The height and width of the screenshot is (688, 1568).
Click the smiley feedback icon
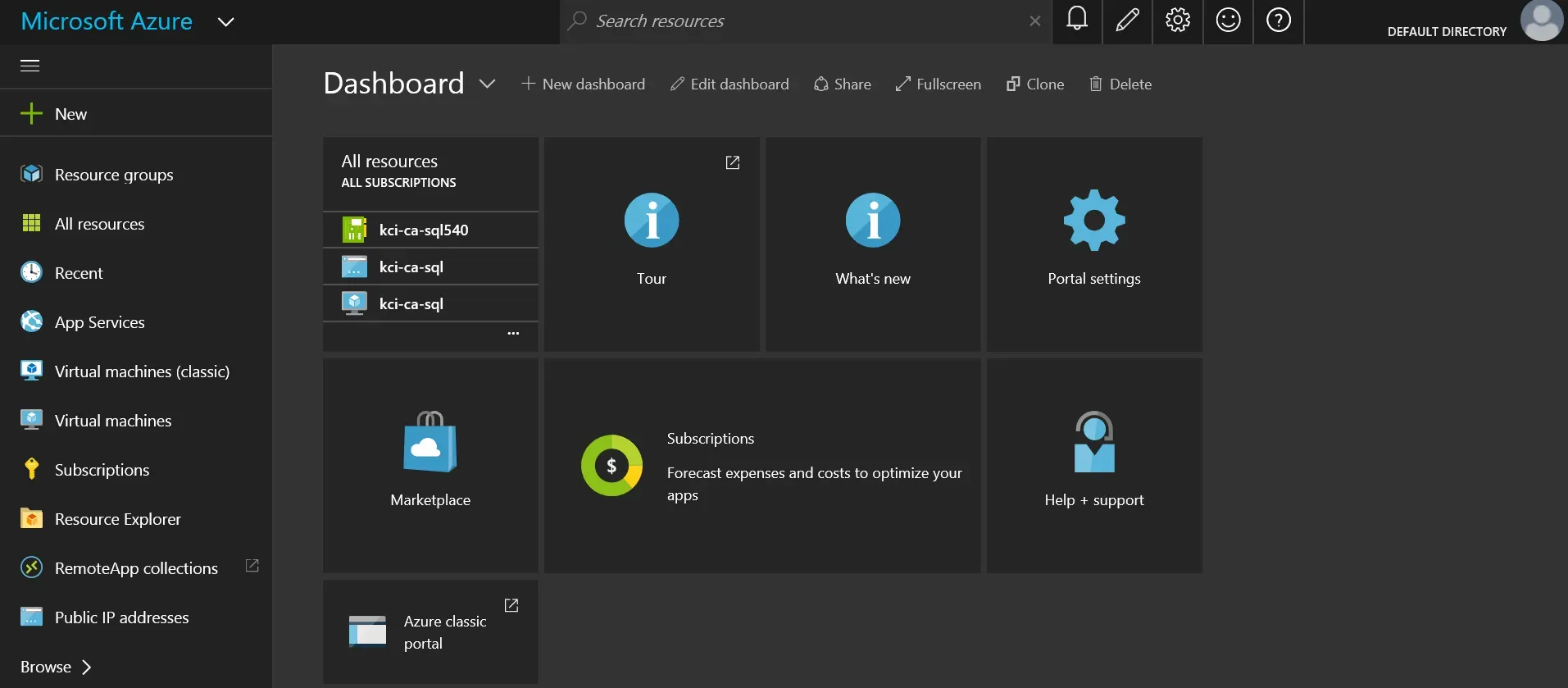tap(1228, 21)
